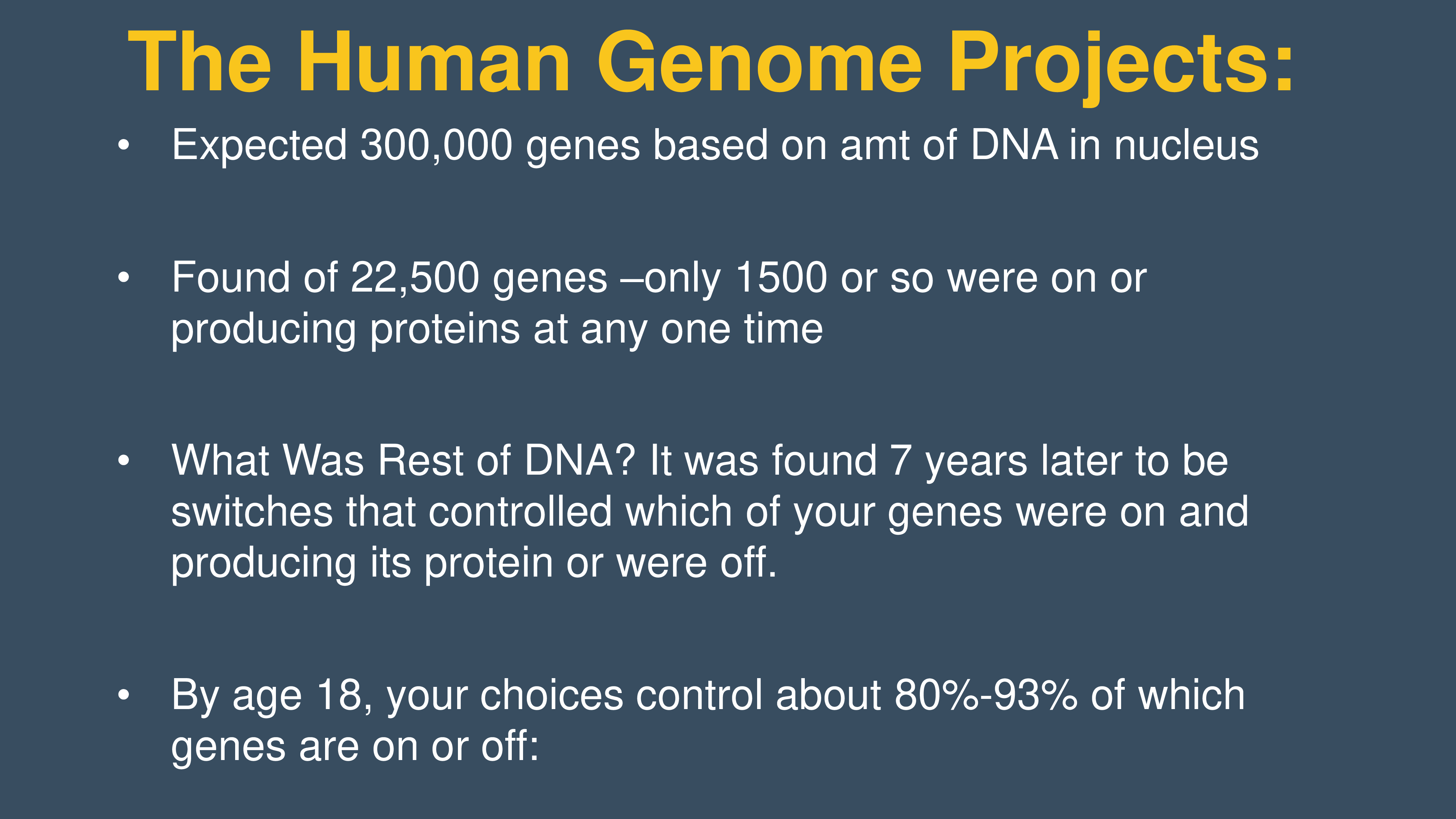
Task: Click the number "300,000" in first bullet
Action: pos(436,146)
